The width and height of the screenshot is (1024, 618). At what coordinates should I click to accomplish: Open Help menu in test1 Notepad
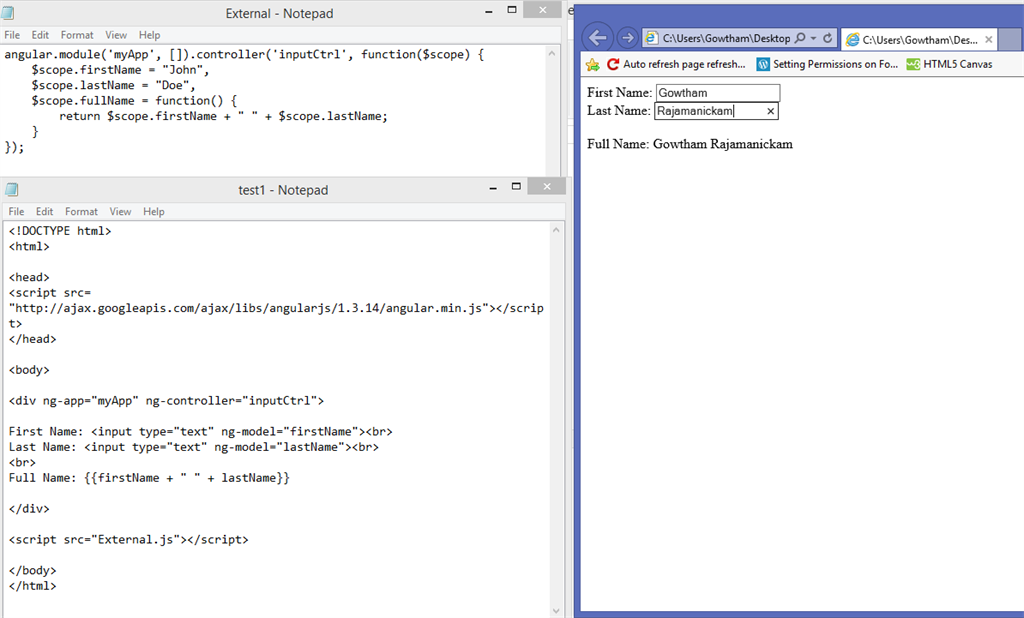tap(154, 212)
